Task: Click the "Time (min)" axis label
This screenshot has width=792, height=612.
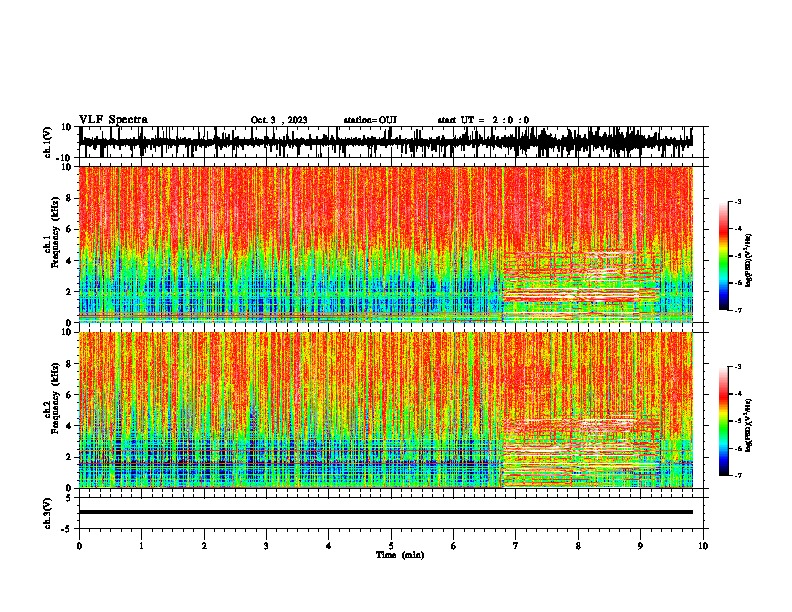Action: [x=400, y=555]
